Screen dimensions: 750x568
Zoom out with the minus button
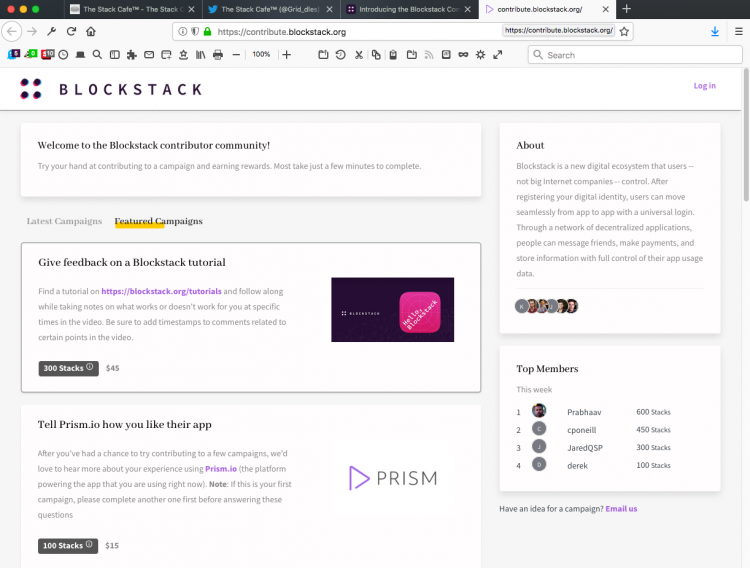click(236, 55)
